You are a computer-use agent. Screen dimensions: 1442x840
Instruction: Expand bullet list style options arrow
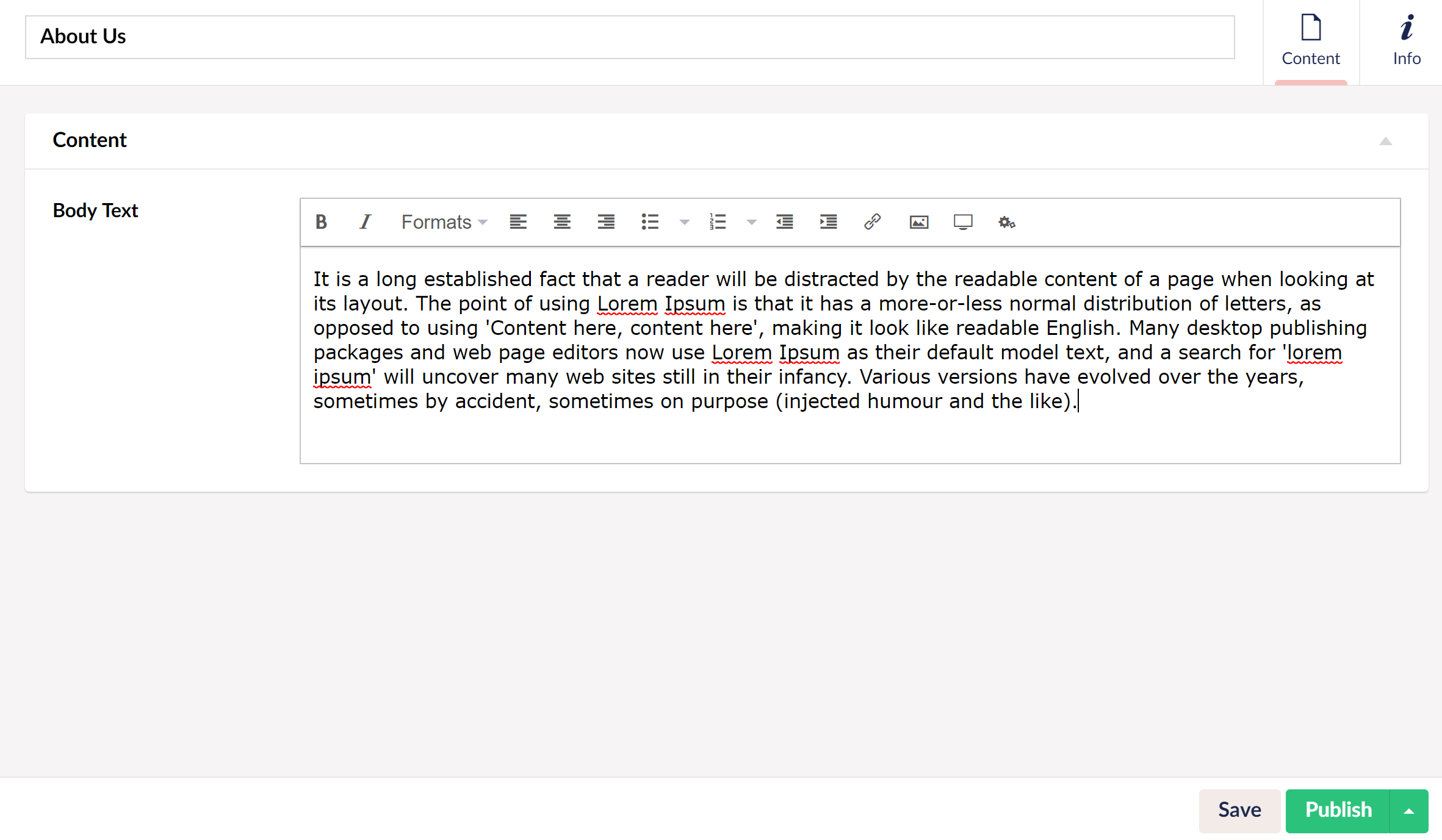coord(684,222)
